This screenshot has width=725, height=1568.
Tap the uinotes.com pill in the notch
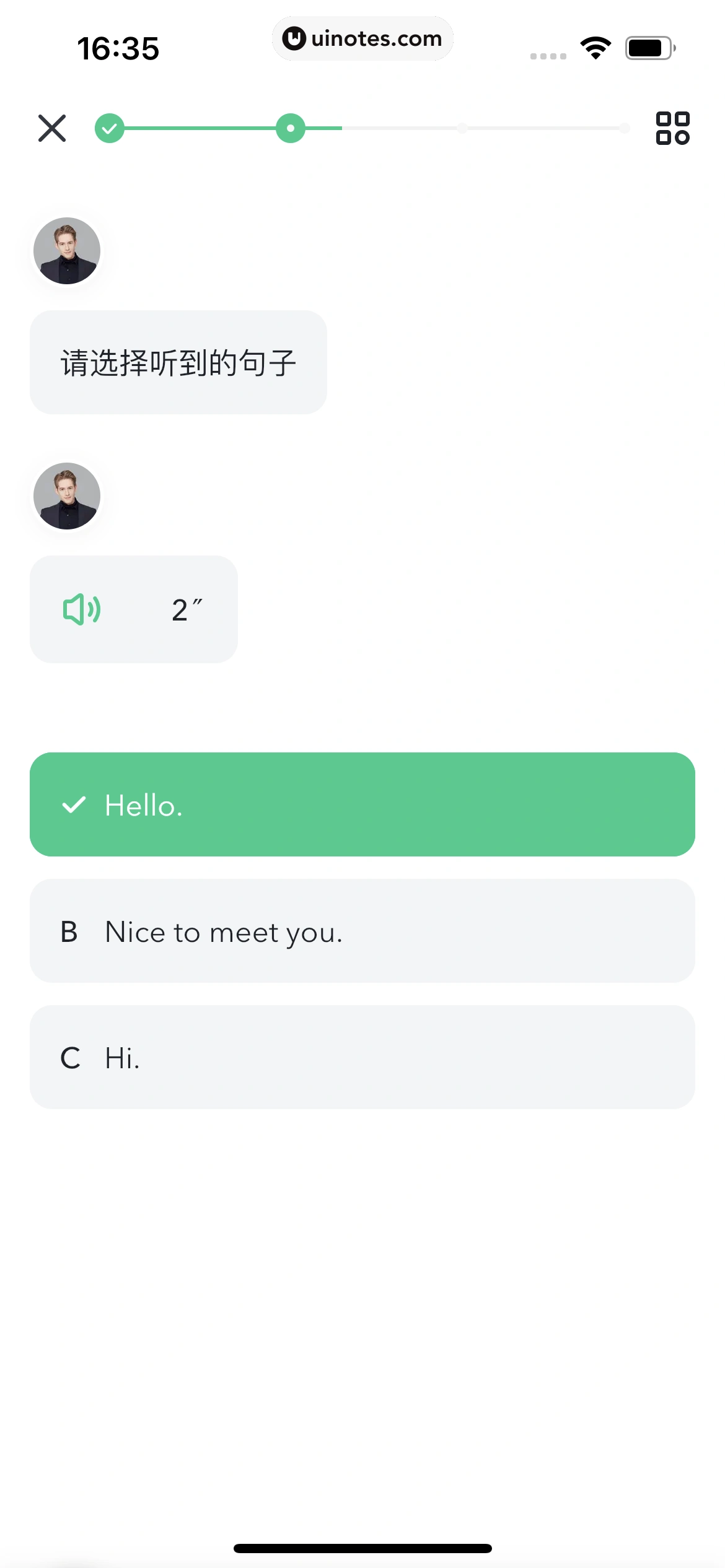(x=362, y=38)
